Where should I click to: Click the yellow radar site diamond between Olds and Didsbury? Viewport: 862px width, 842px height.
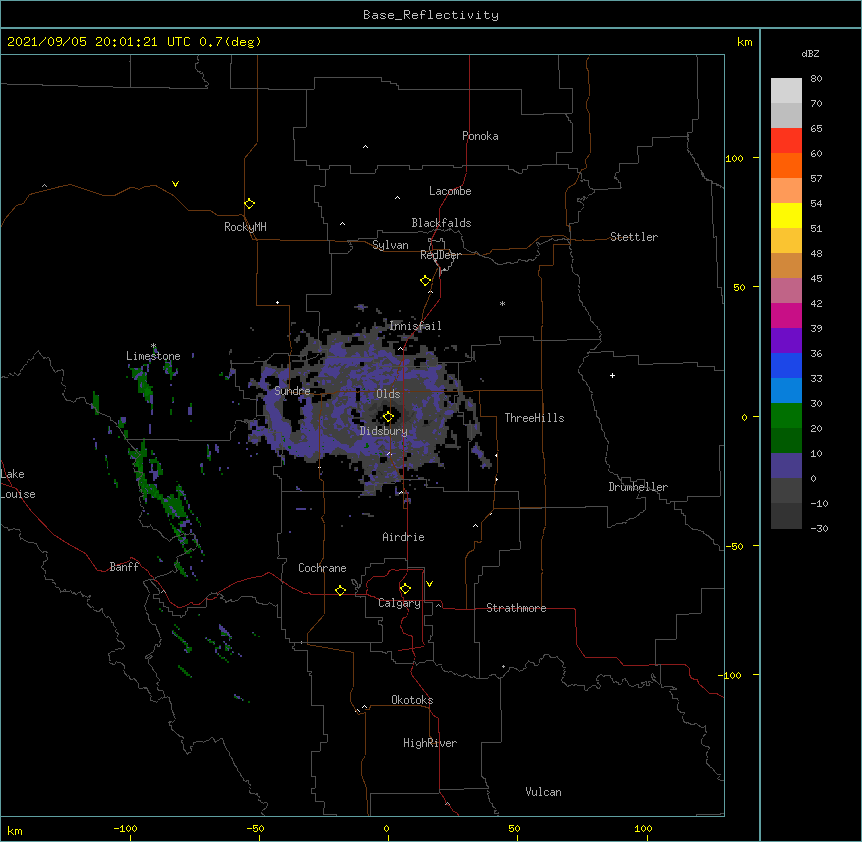tap(388, 417)
